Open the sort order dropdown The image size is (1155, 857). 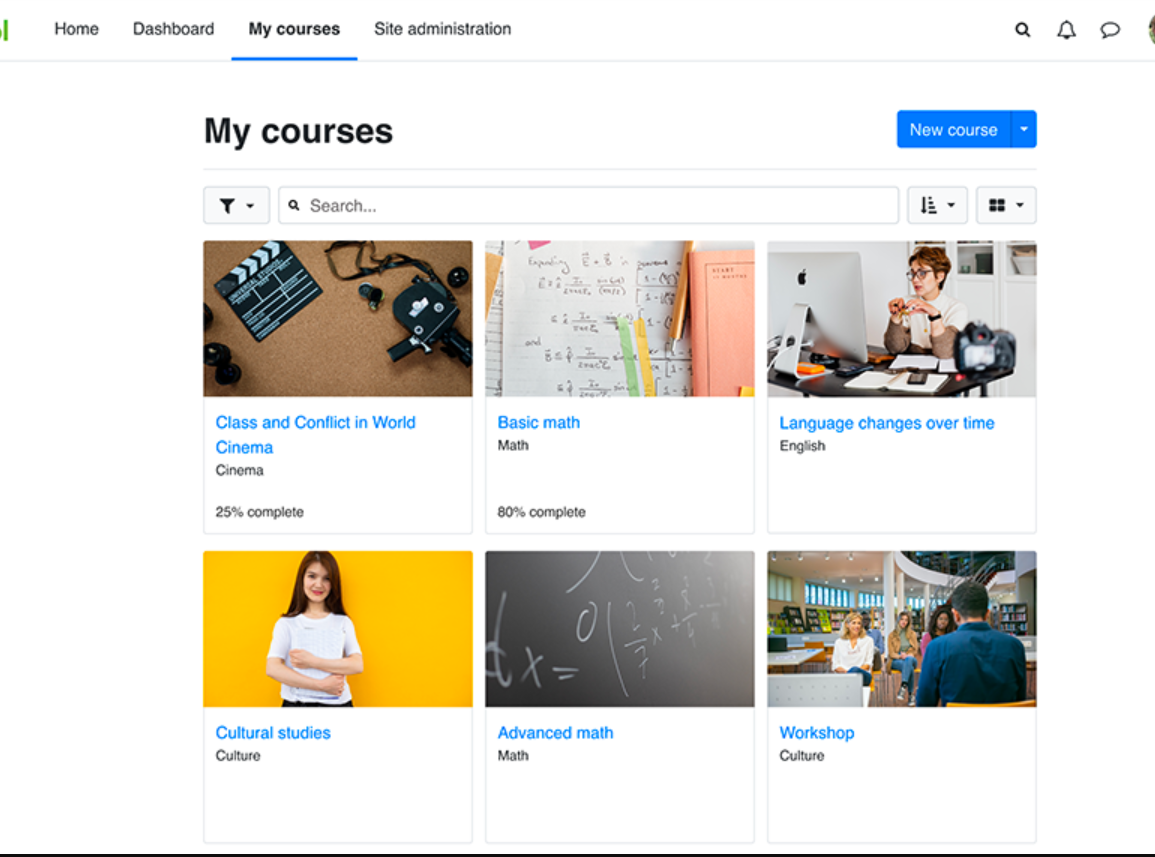(x=937, y=206)
